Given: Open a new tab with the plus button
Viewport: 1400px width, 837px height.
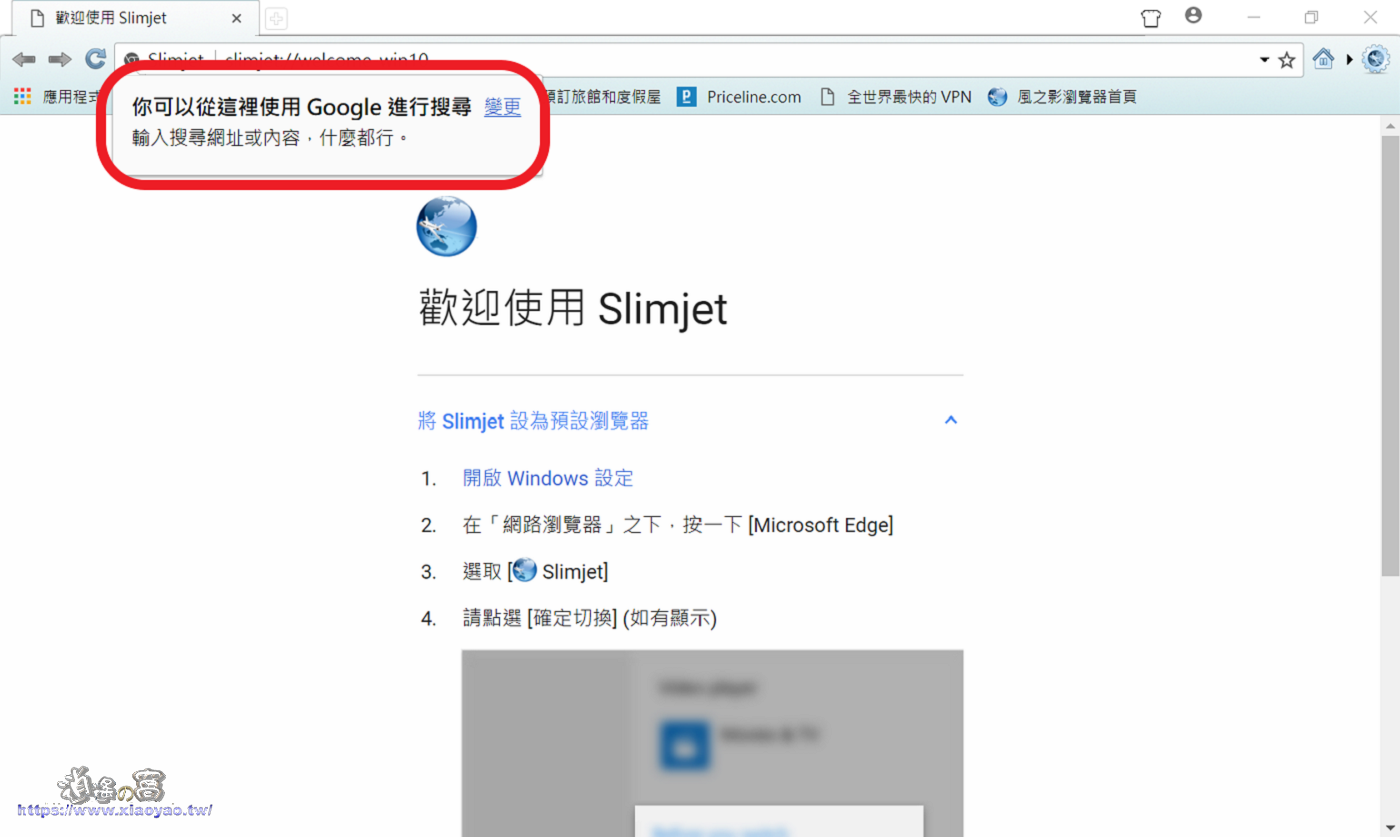Looking at the screenshot, I should (276, 18).
